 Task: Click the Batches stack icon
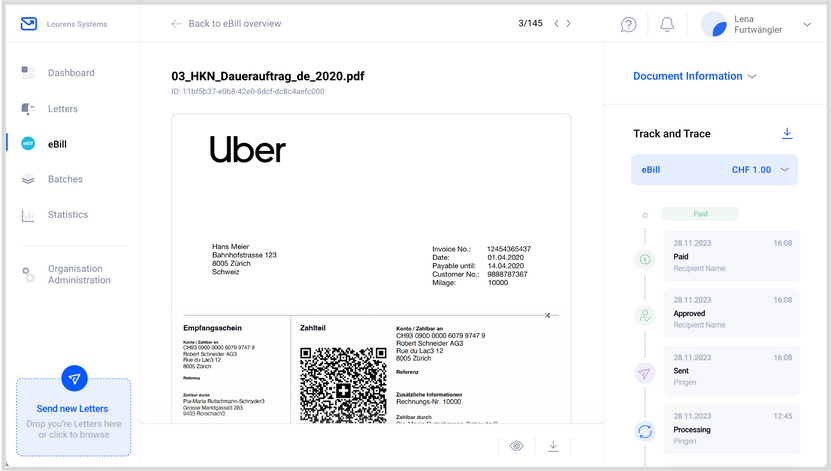28,179
